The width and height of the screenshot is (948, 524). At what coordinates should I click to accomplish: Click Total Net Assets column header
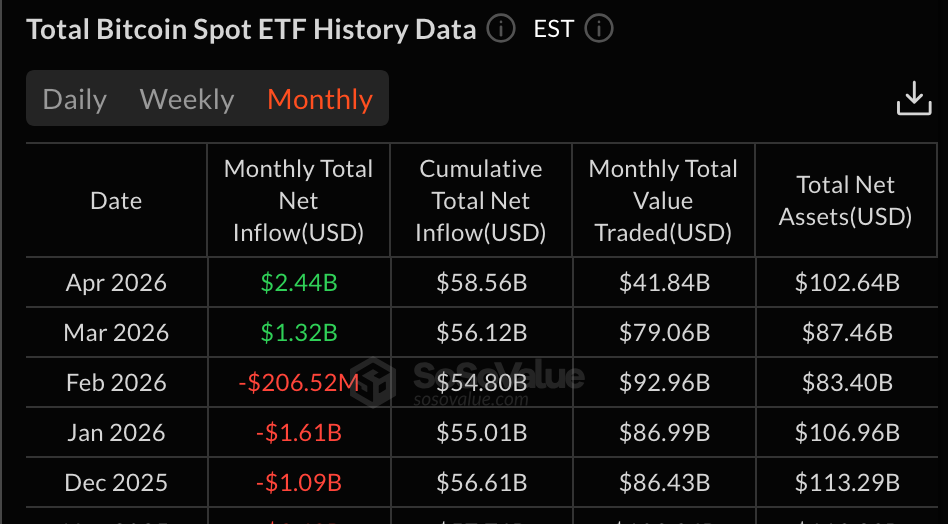click(845, 201)
